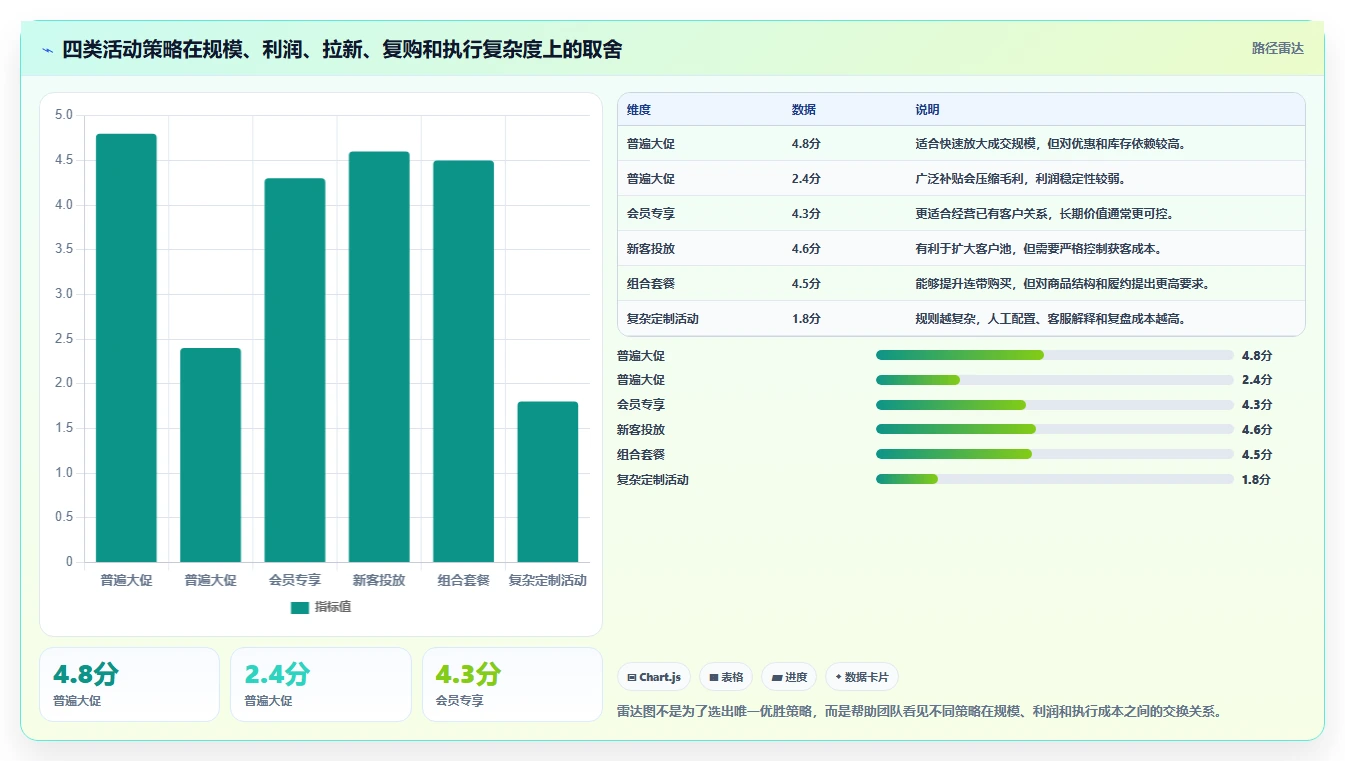Click the 复杂定制活动 bar in the chart

tap(547, 482)
